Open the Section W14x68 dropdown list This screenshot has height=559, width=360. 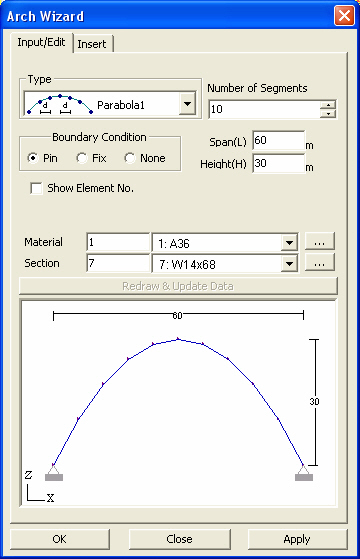click(x=289, y=264)
